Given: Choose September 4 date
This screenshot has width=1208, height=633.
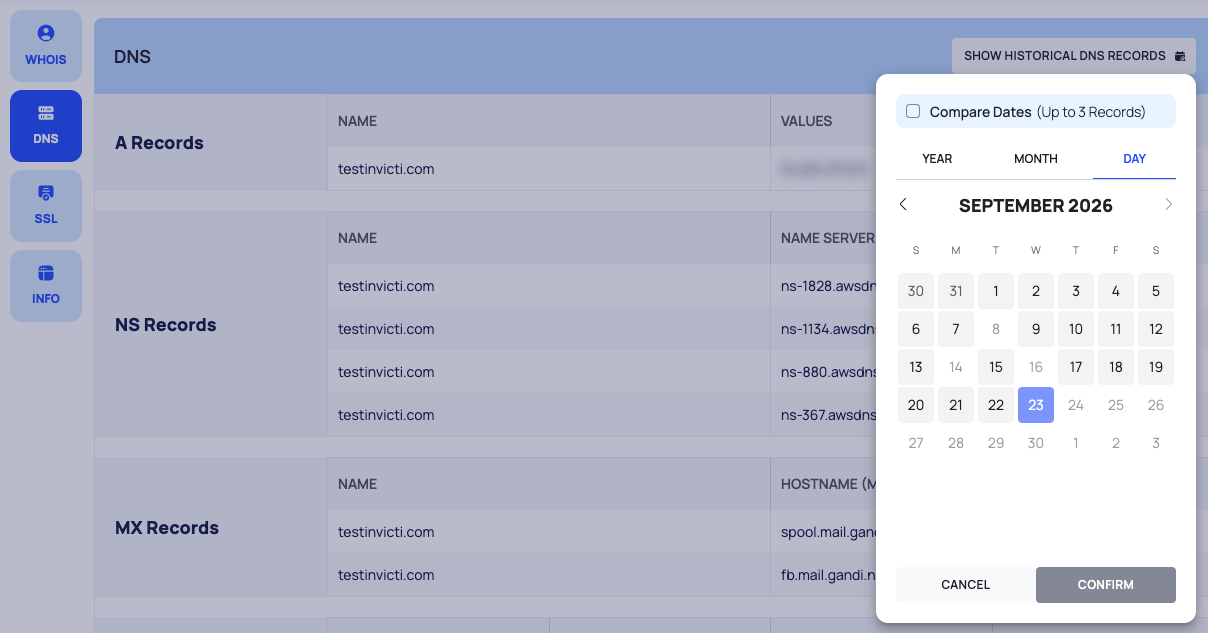Looking at the screenshot, I should coord(1116,291).
